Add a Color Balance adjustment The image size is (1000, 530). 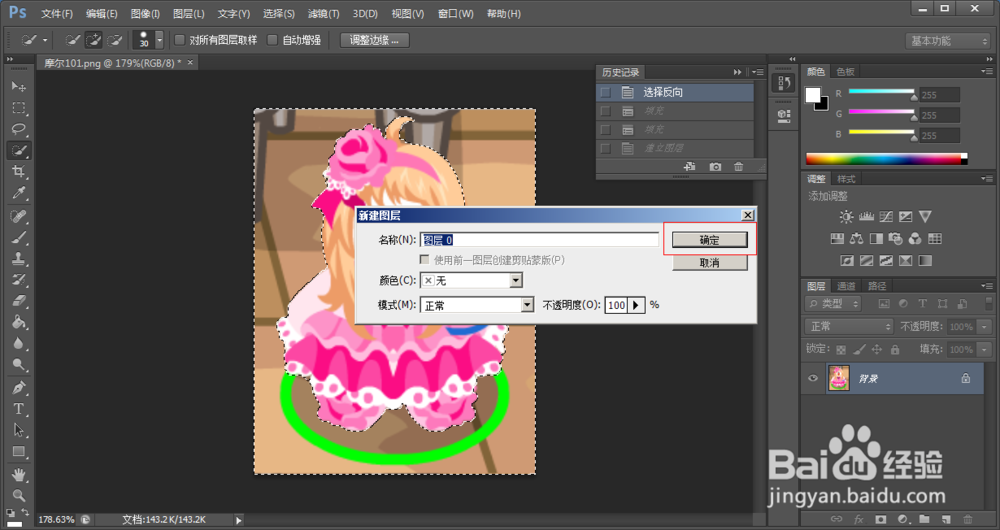coord(857,239)
